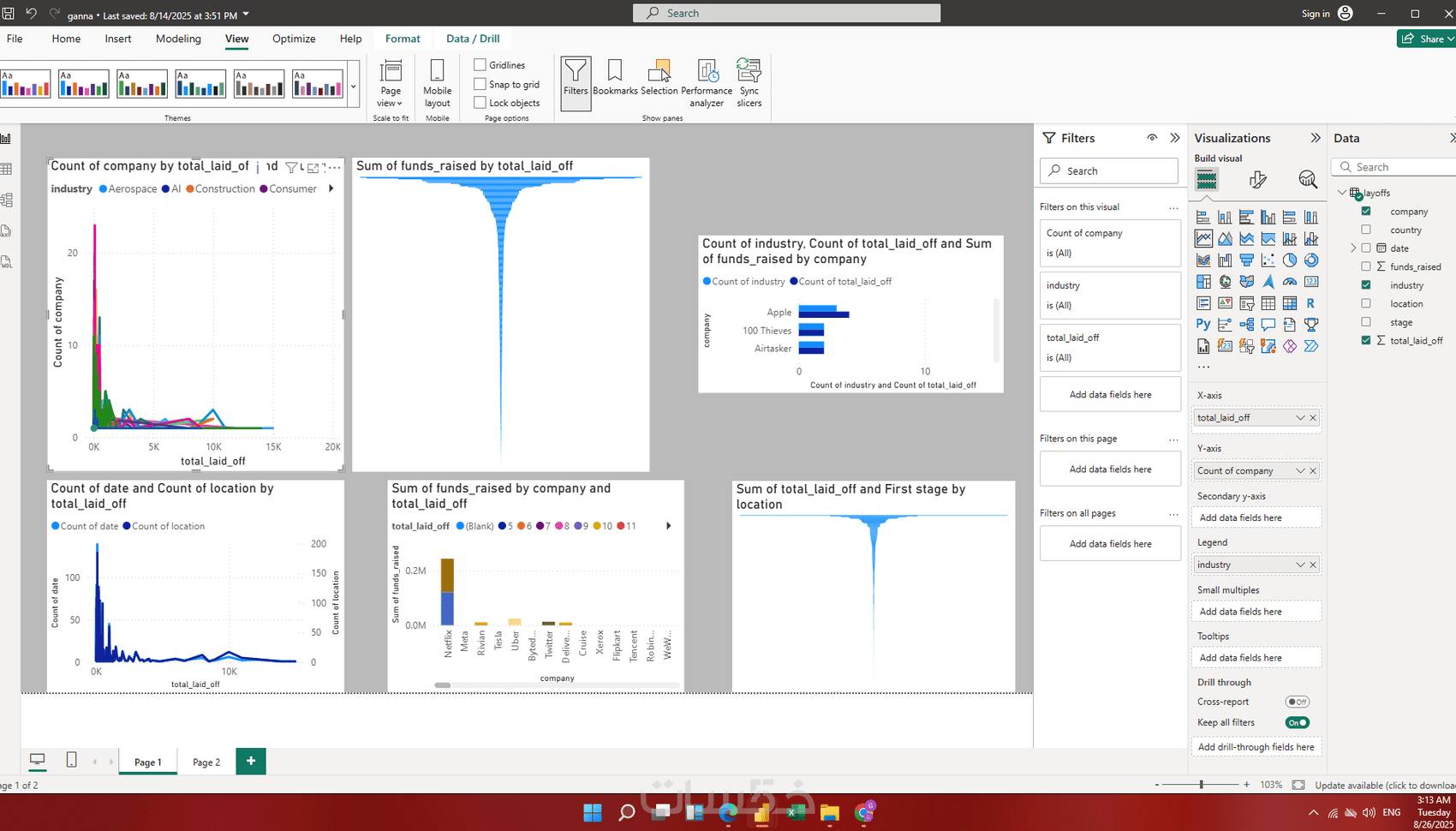Click the Share button

point(1426,39)
